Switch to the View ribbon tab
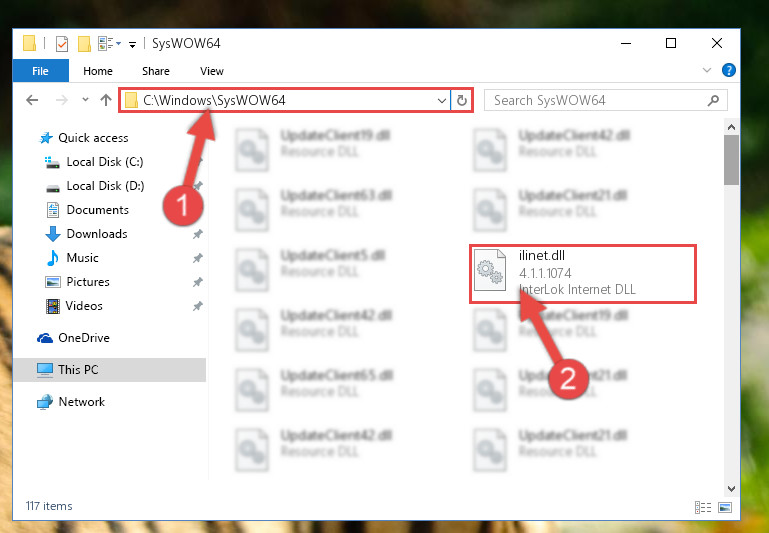Image resolution: width=769 pixels, height=533 pixels. pyautogui.click(x=212, y=71)
